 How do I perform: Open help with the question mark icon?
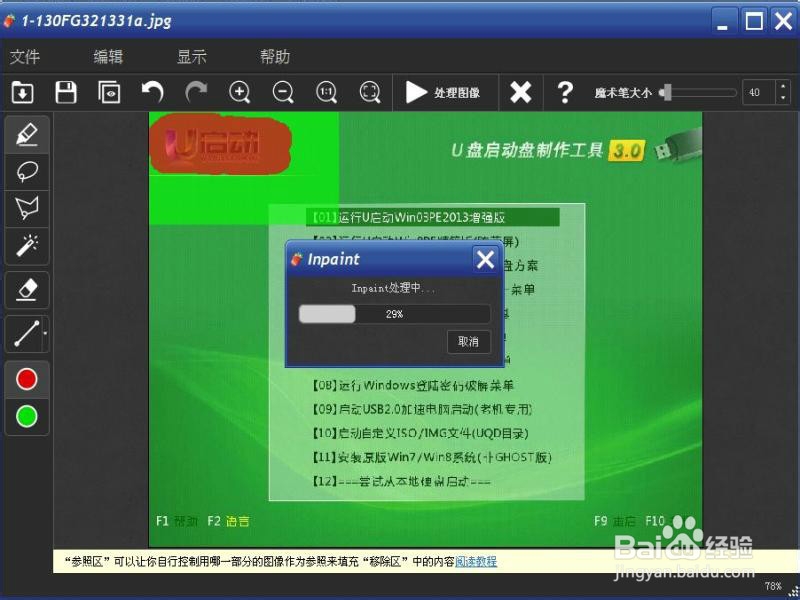point(565,92)
